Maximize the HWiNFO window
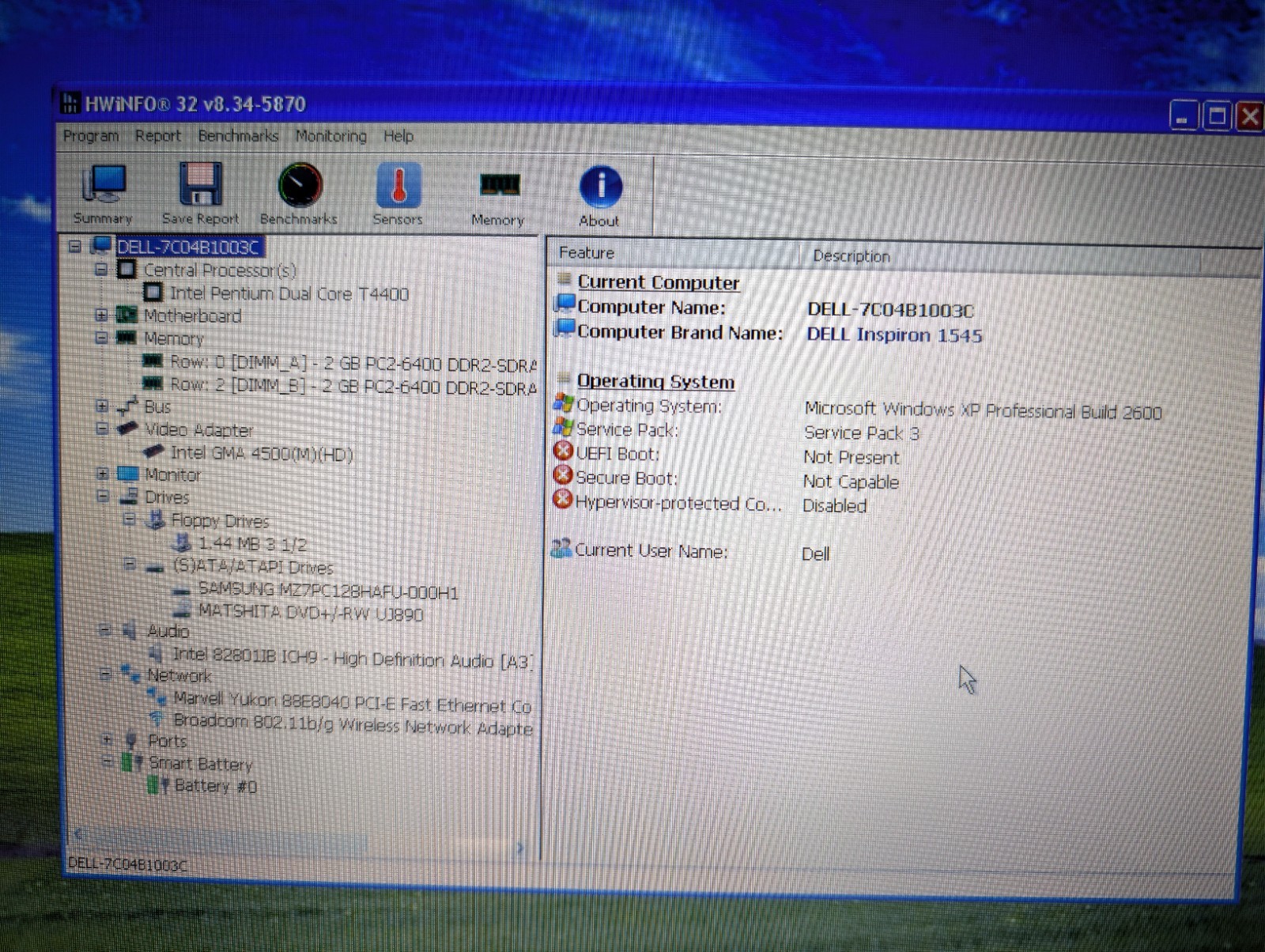Screen dimensions: 1265x952 tap(1218, 117)
